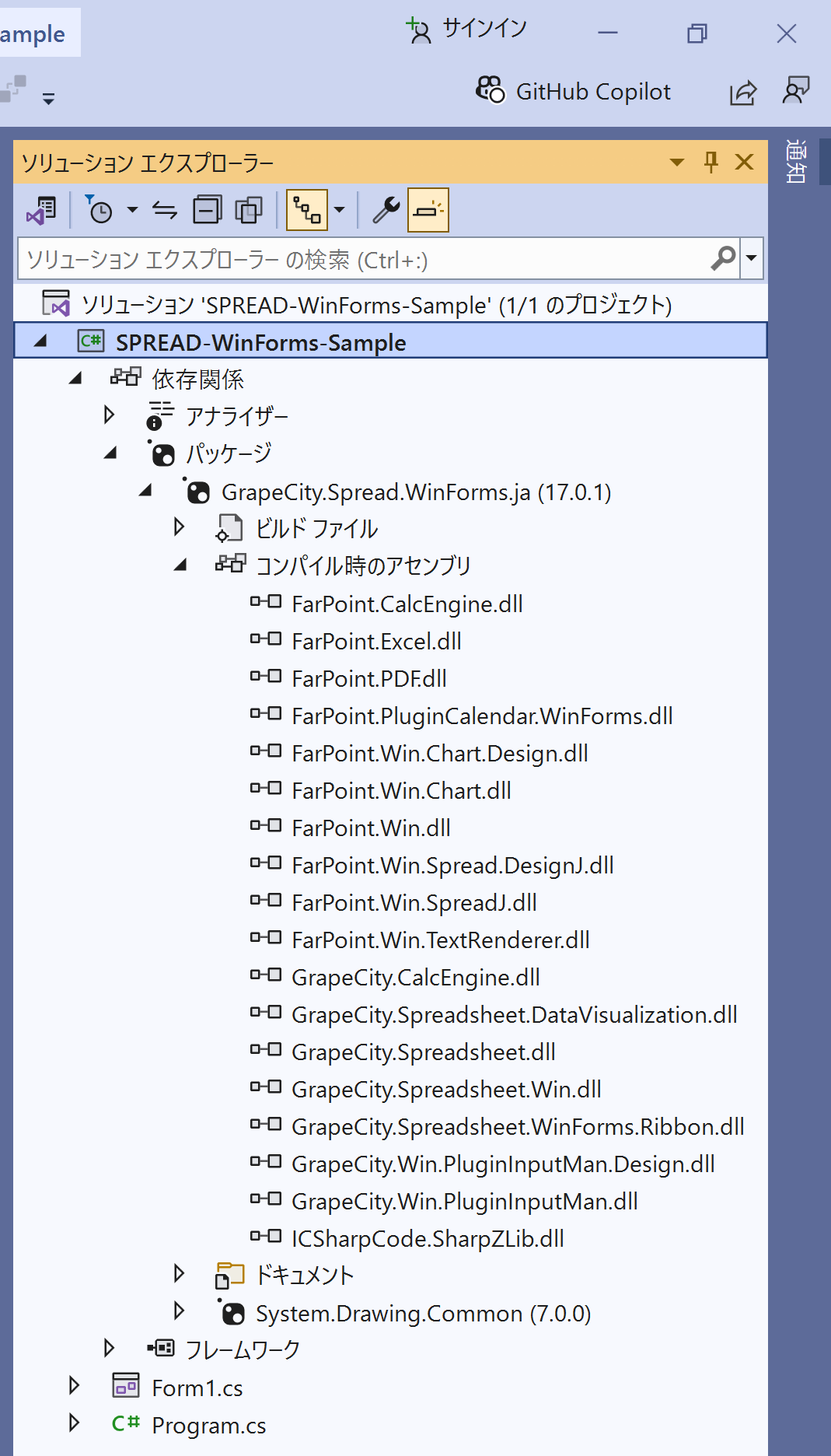Switch between solution and folder views
831x1456 pixels.
coord(42,211)
